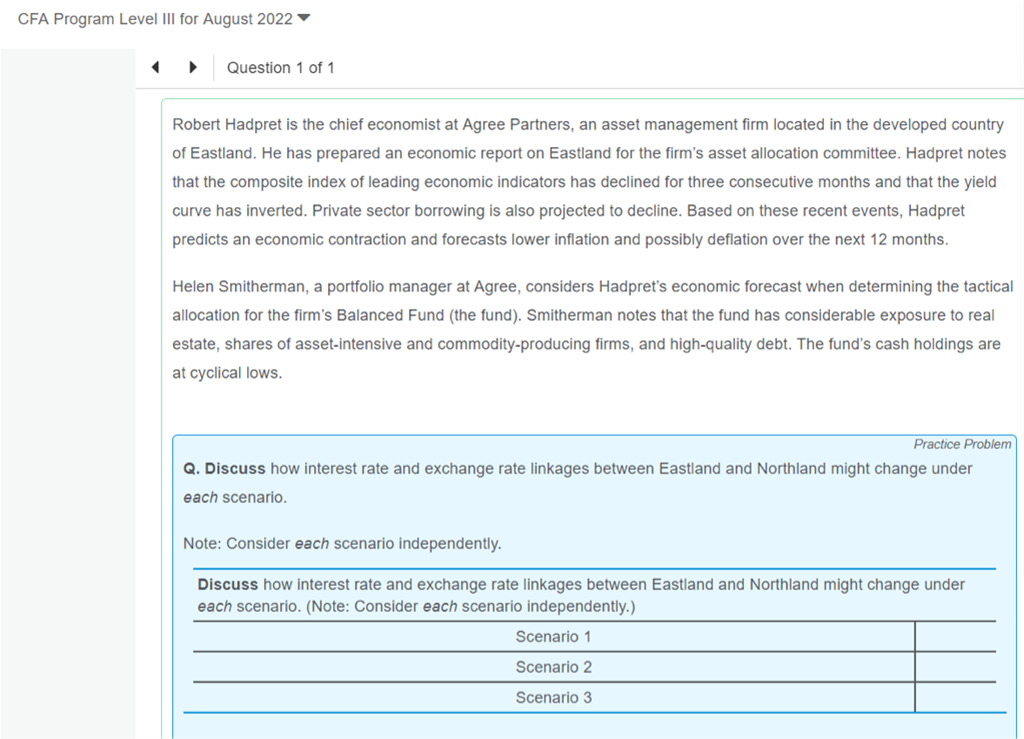The height and width of the screenshot is (739, 1024).
Task: Select the Scenario 3 row label
Action: (x=553, y=698)
